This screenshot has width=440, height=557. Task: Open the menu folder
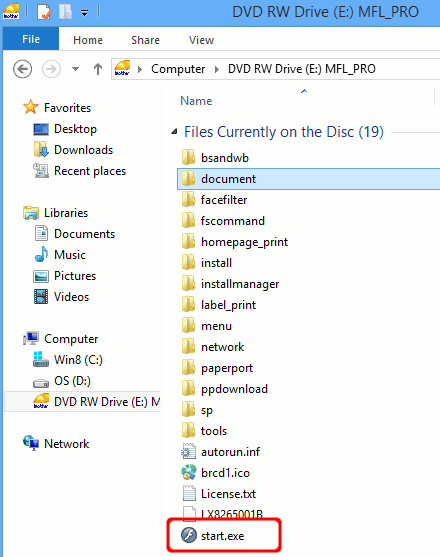click(x=206, y=326)
